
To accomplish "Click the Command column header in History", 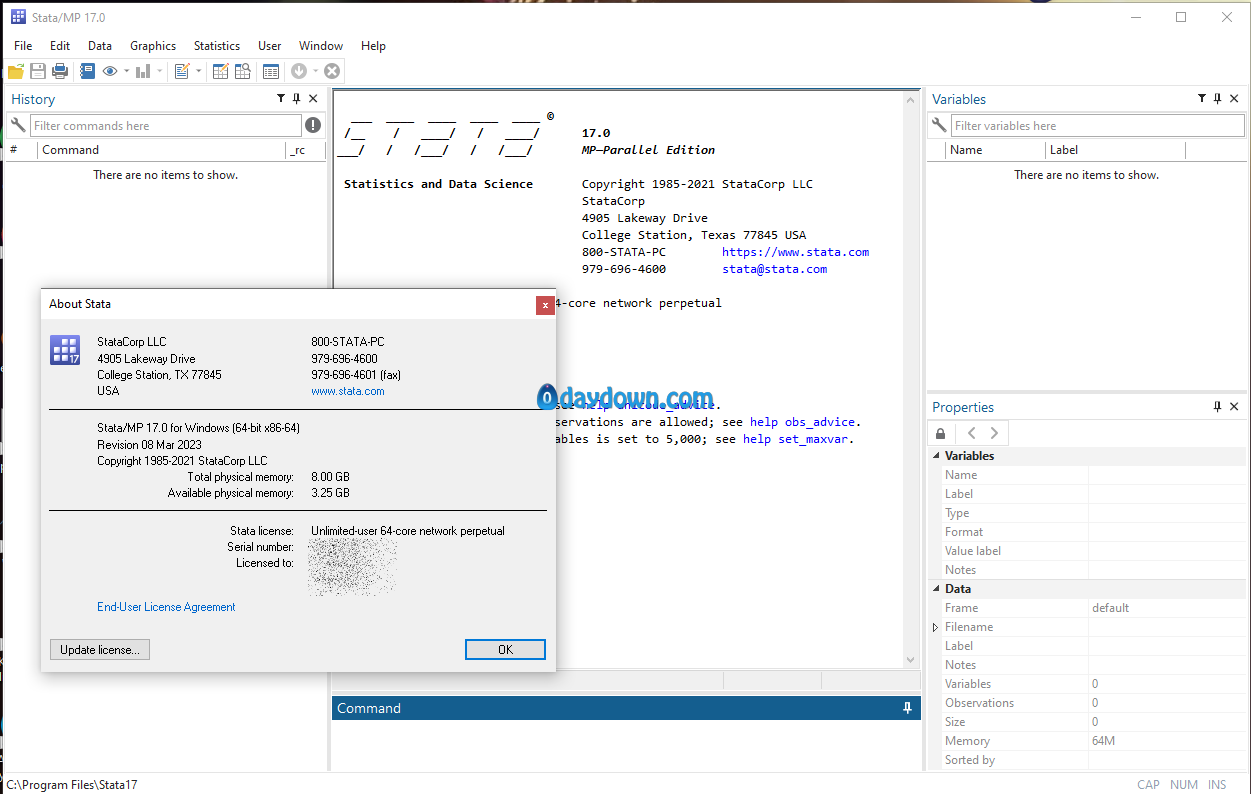I will click(x=162, y=150).
